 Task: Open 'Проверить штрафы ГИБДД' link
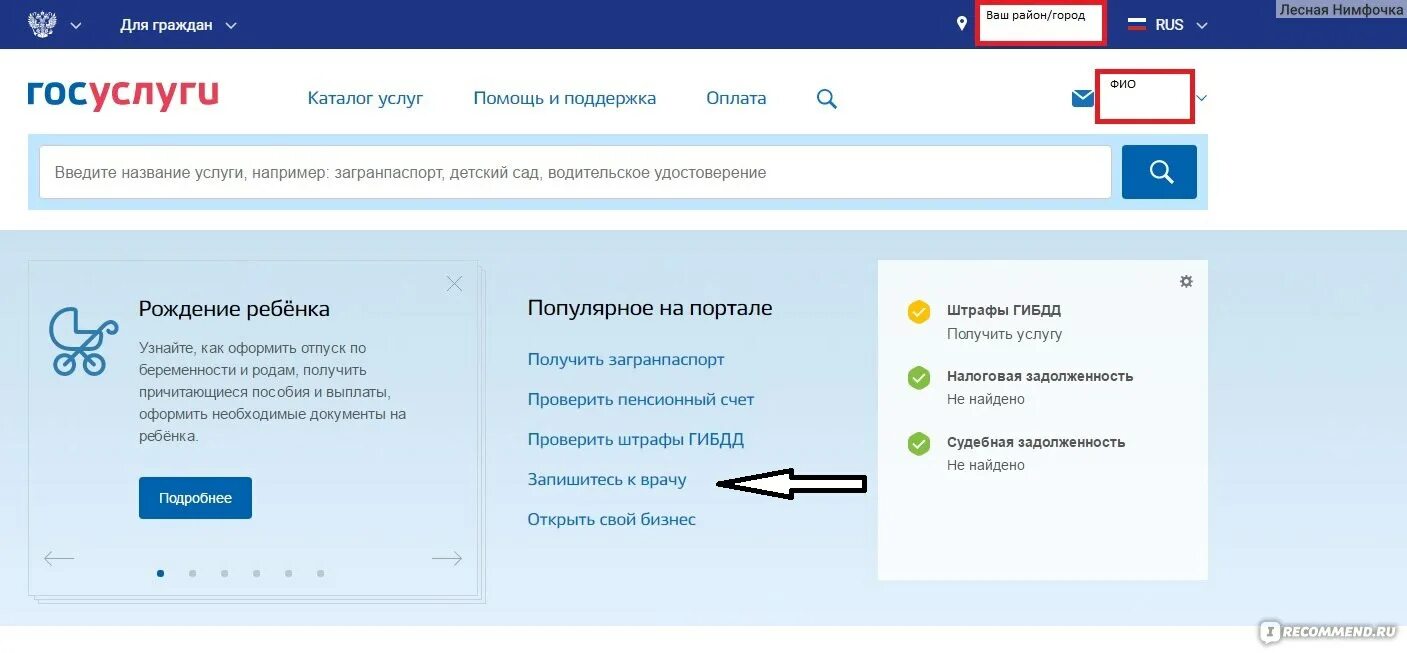coord(636,439)
